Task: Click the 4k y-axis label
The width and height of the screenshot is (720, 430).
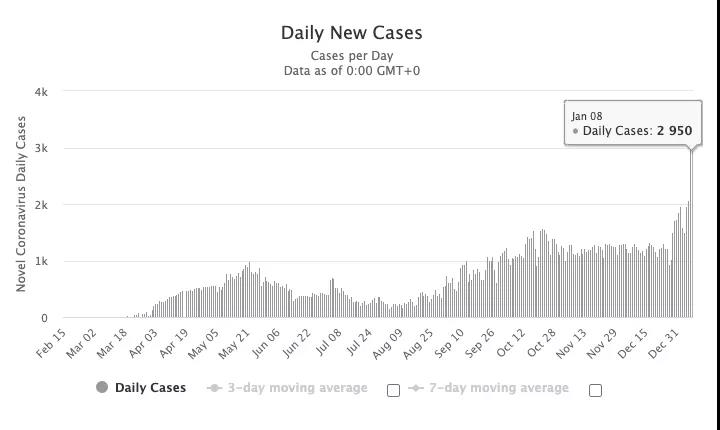Action: coord(41,92)
